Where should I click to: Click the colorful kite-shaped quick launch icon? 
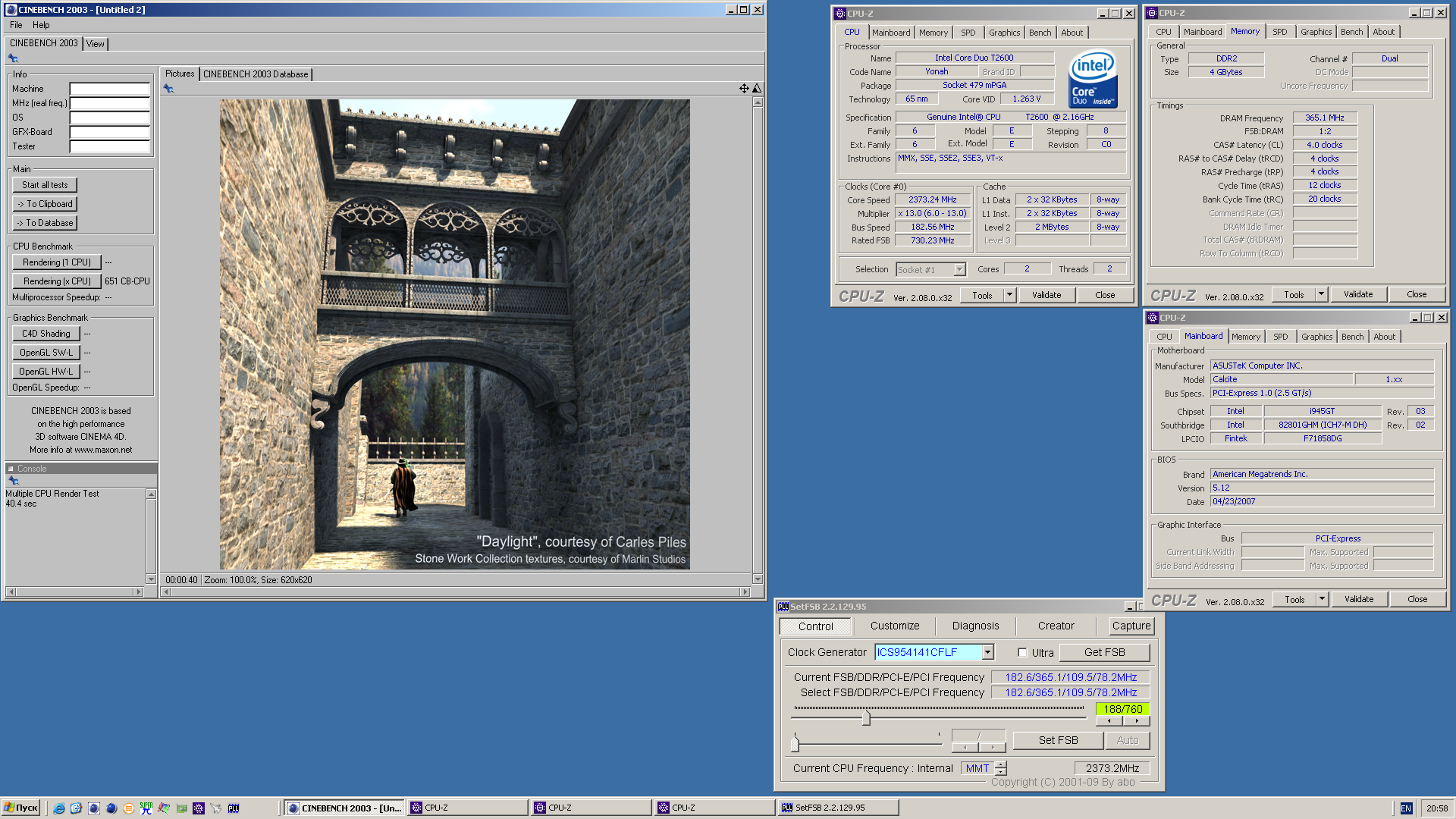(x=164, y=808)
